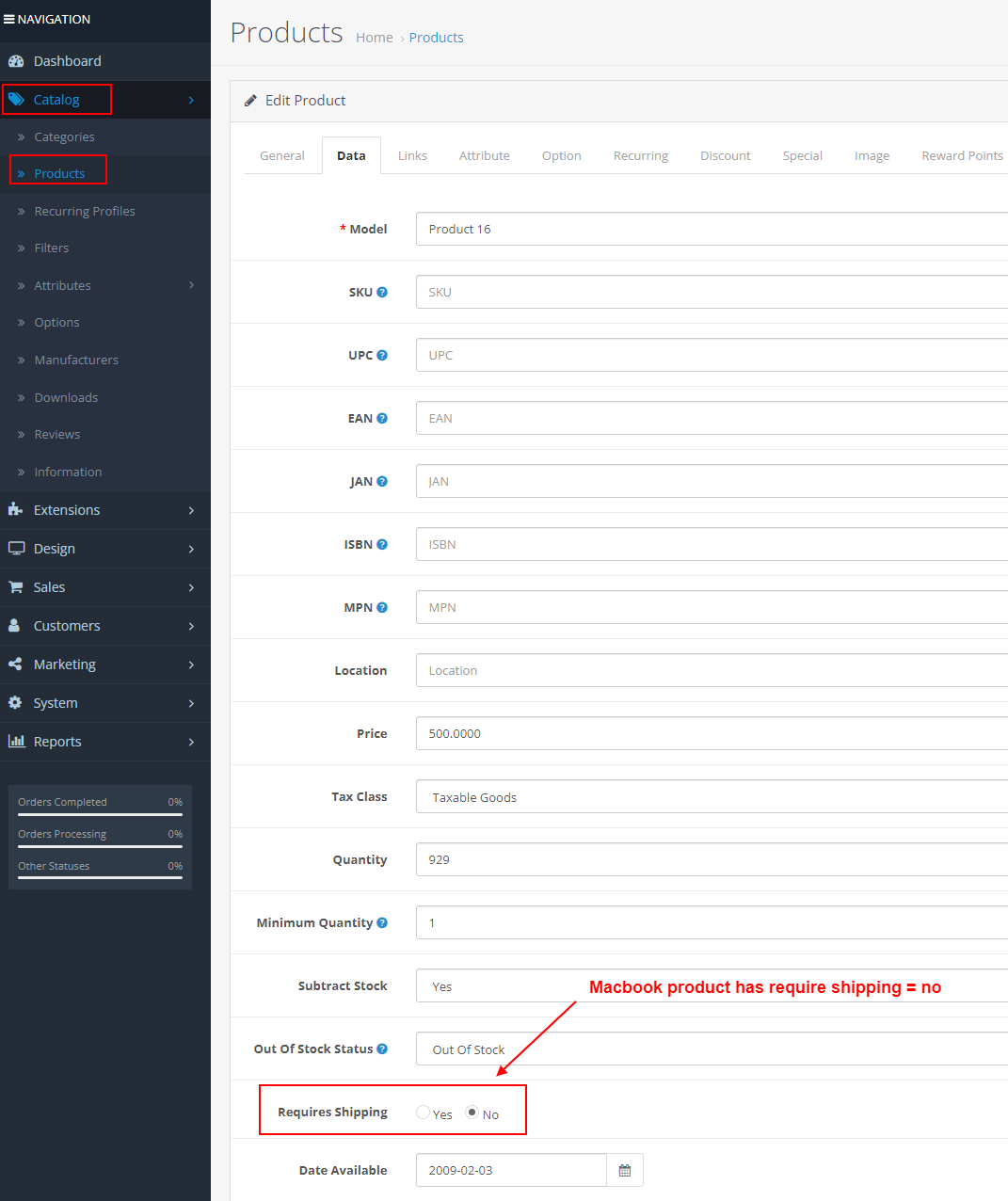Select the Design monitor icon

[x=16, y=548]
